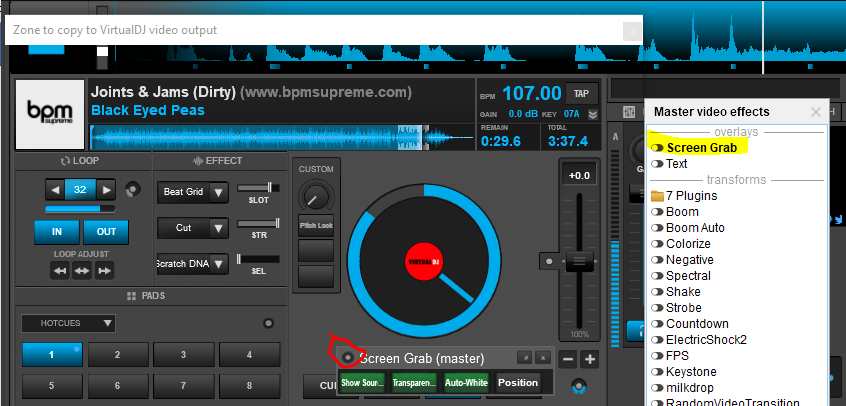Enable the Boom Auto video effect
The image size is (846, 406).
pos(657,228)
